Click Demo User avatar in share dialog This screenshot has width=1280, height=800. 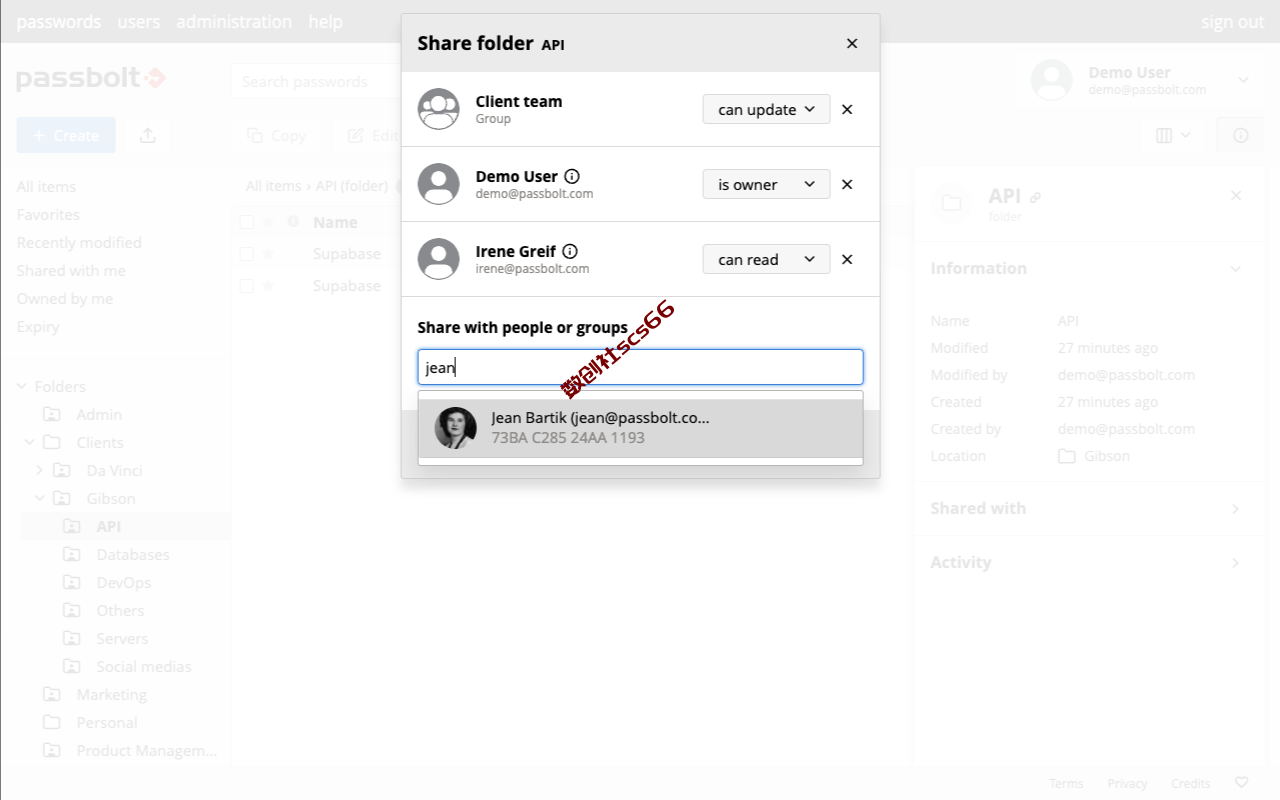click(438, 184)
